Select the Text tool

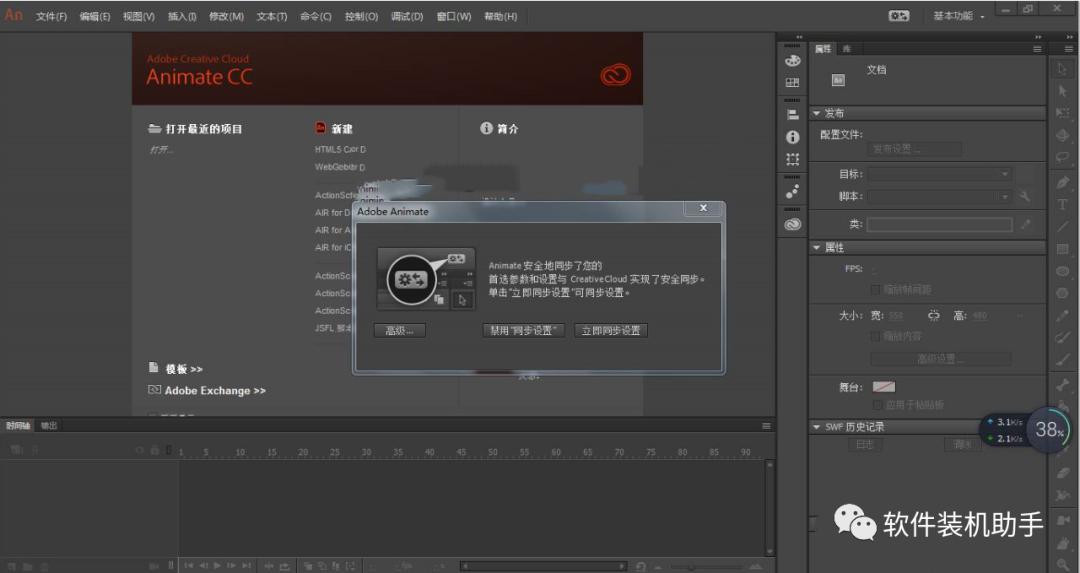[1063, 205]
